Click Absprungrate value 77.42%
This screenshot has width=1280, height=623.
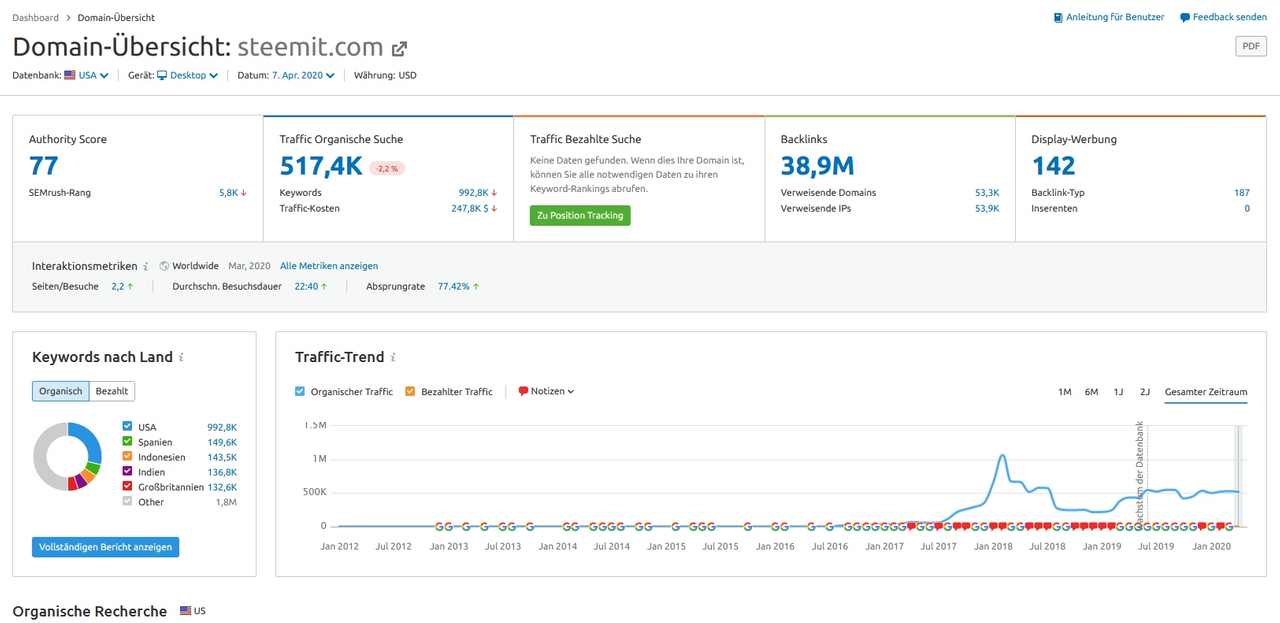pos(454,286)
